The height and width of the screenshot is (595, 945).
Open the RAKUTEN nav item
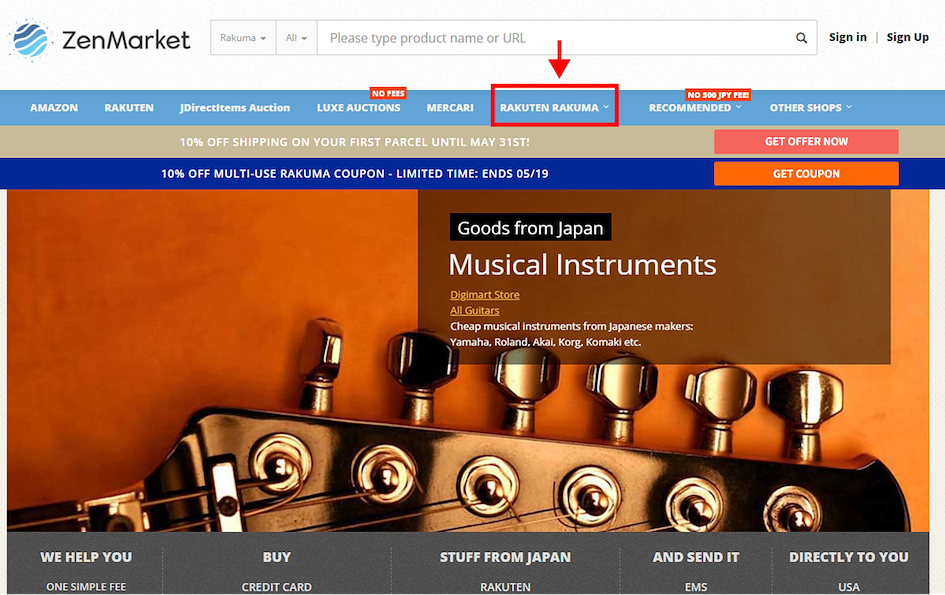tap(129, 108)
